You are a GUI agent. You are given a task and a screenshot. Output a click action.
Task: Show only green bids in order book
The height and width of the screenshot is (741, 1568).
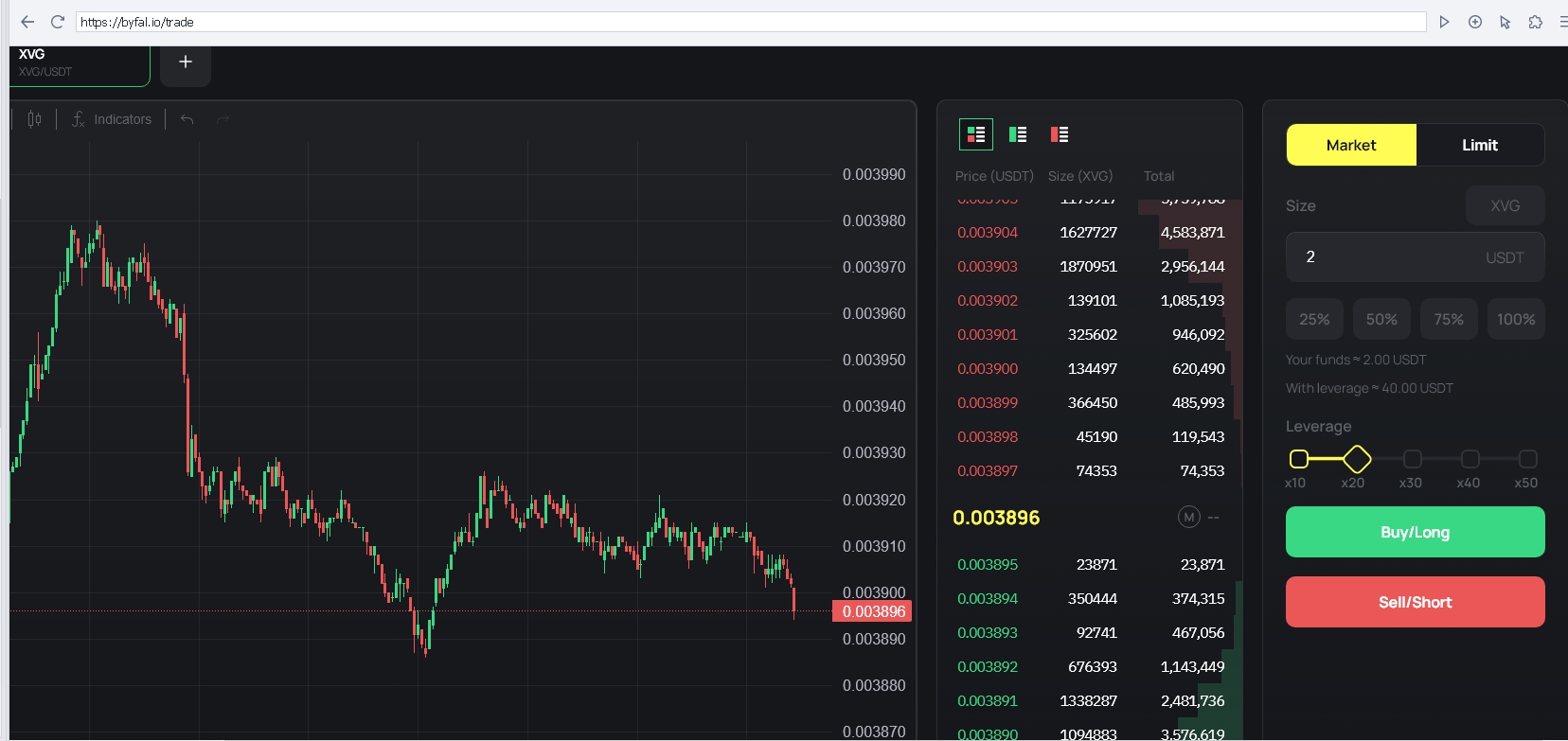(1018, 134)
